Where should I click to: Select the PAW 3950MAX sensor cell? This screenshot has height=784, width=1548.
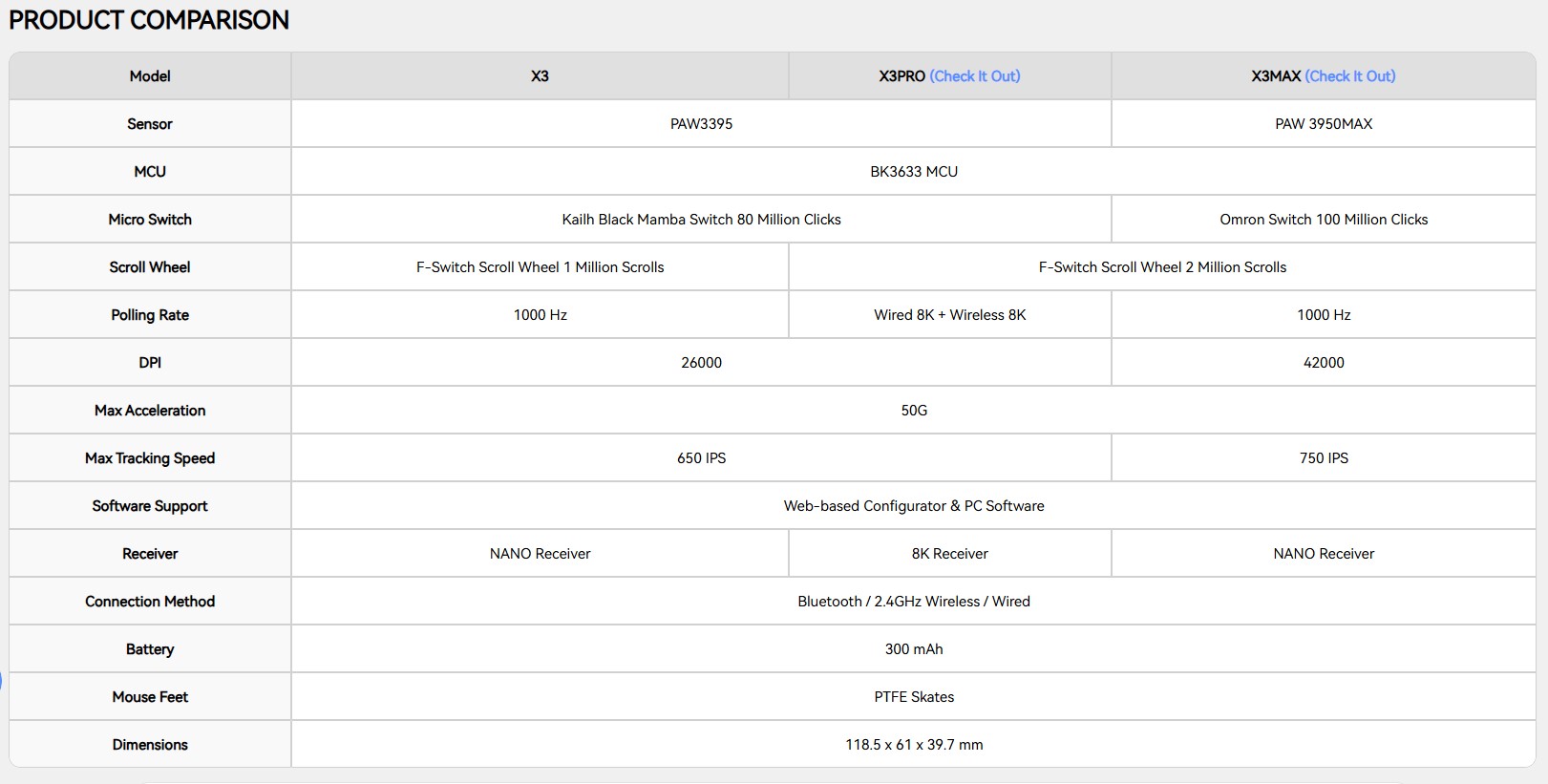tap(1324, 124)
